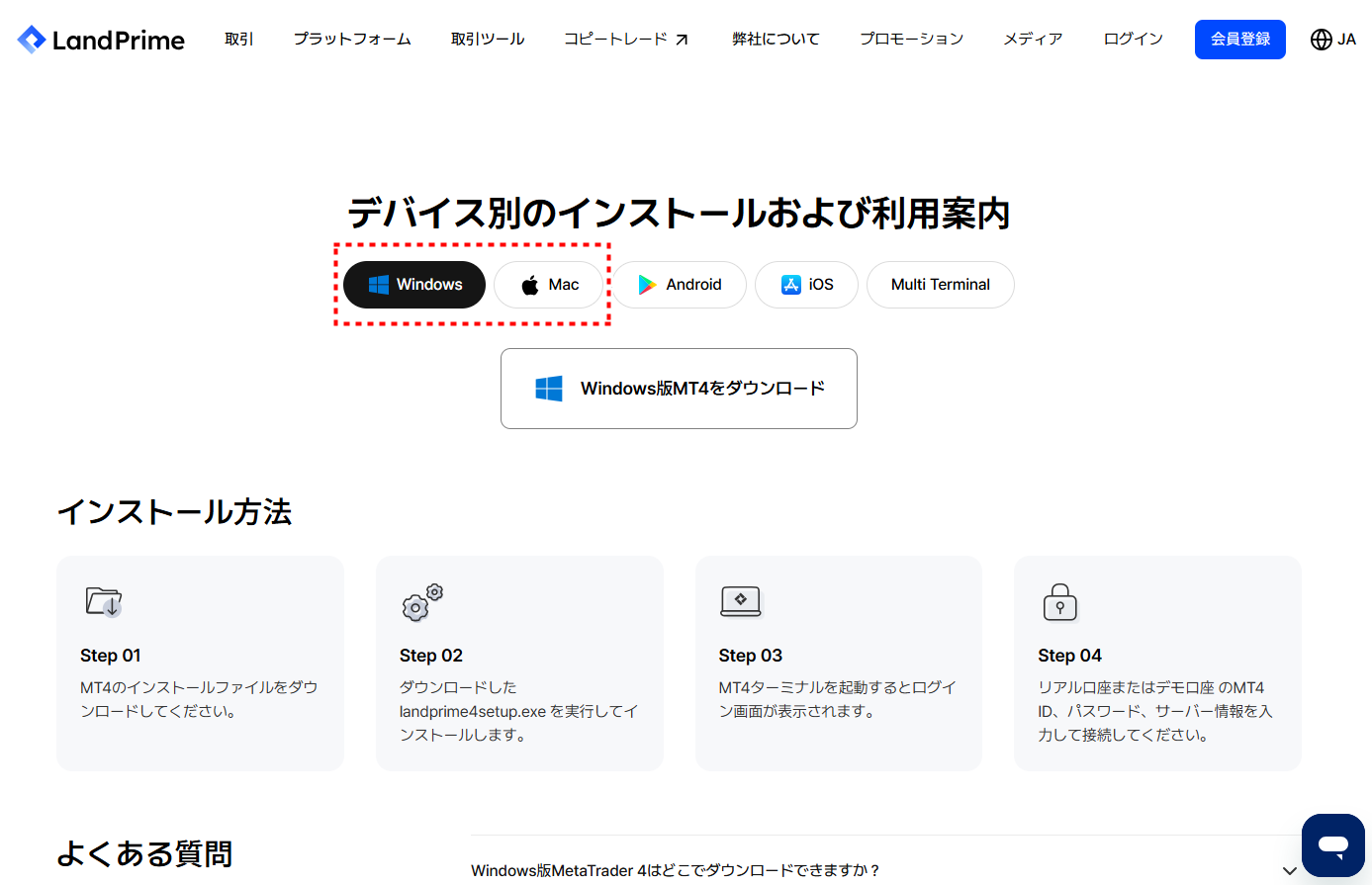
Task: Select the Windows device tab
Action: tap(414, 285)
